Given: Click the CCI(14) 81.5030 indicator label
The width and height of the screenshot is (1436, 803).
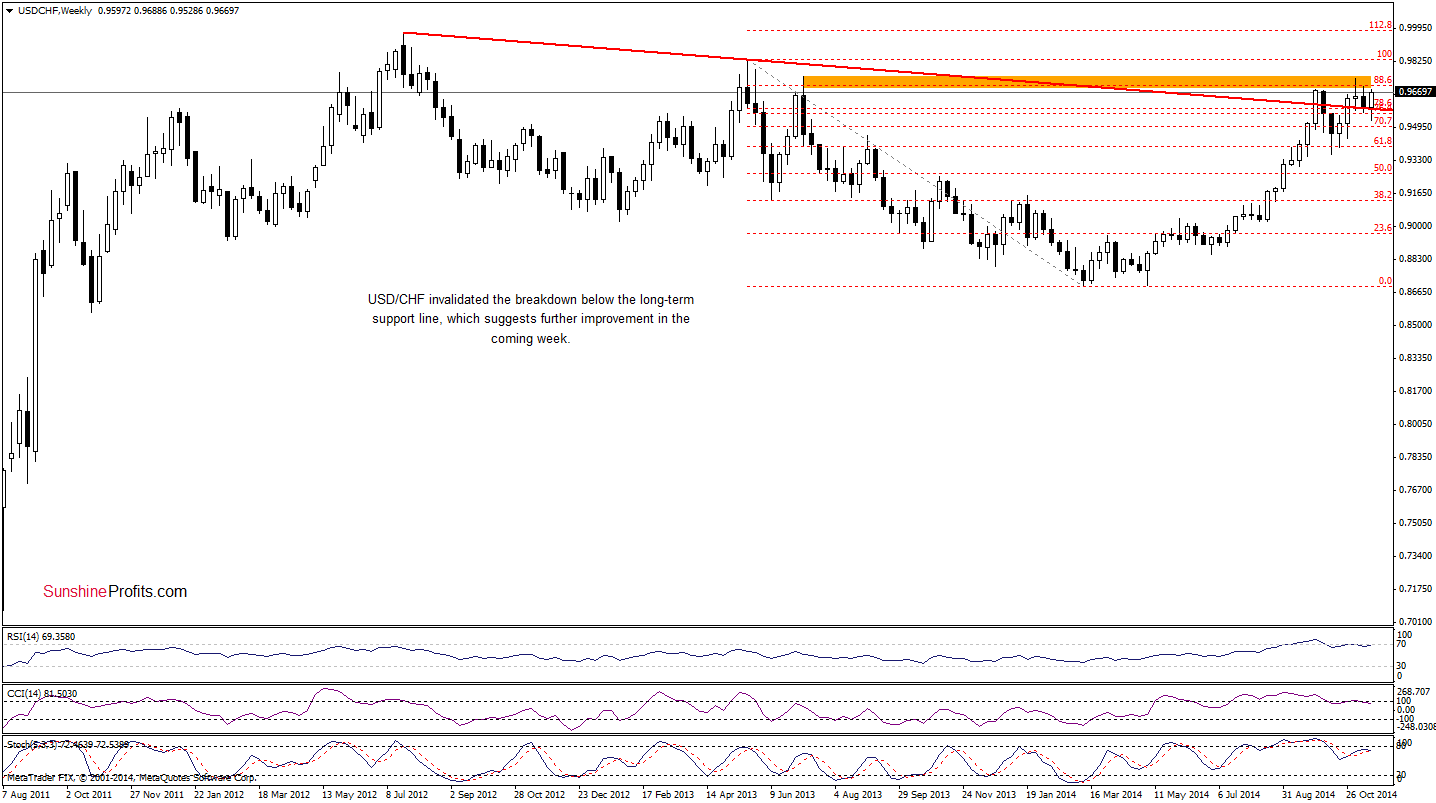Looking at the screenshot, I should point(43,693).
